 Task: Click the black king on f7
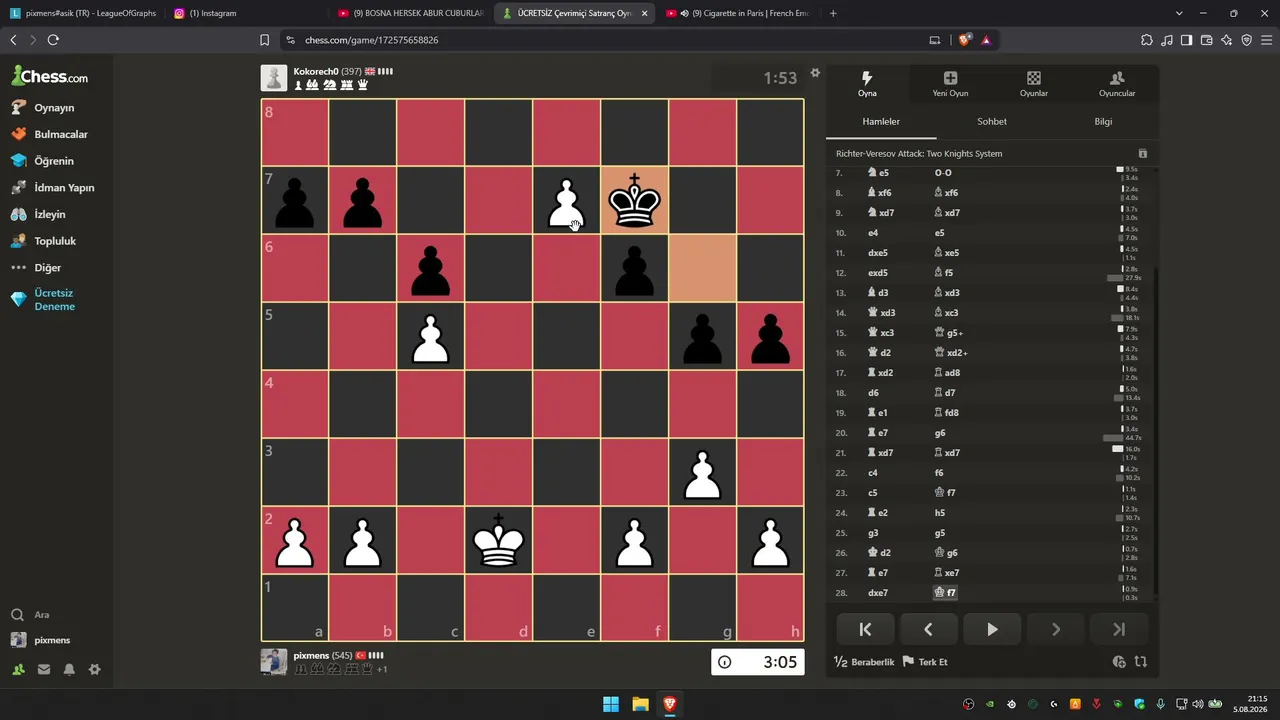pyautogui.click(x=634, y=200)
